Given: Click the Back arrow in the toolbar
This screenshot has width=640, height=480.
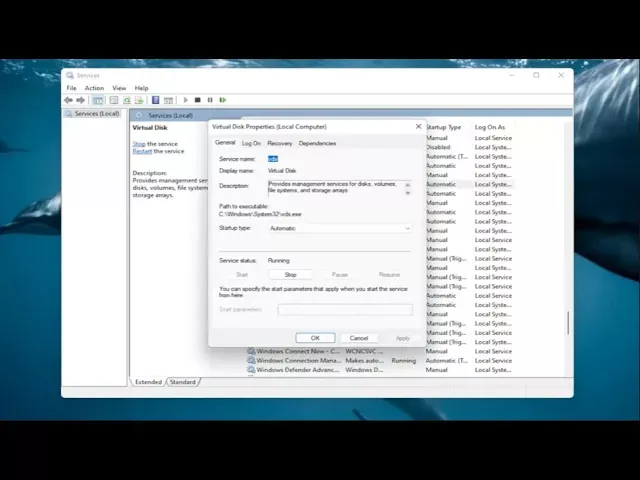Looking at the screenshot, I should click(x=69, y=100).
